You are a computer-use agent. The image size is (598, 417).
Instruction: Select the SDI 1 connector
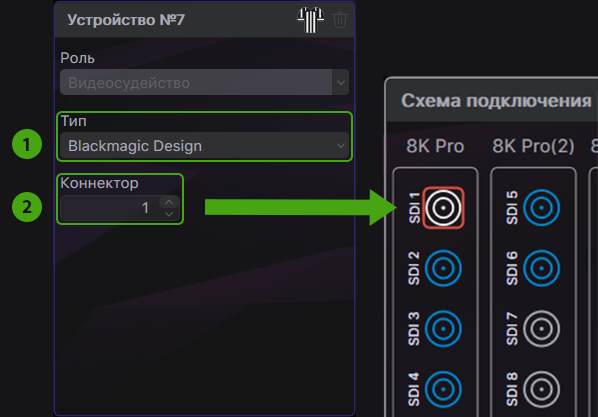pos(443,208)
